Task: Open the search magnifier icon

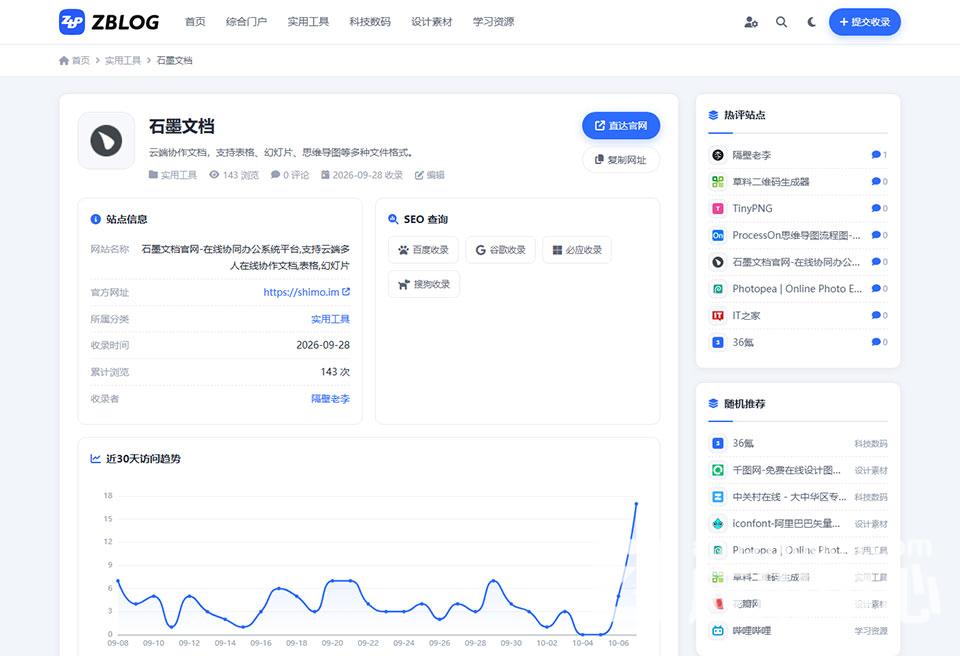Action: point(781,22)
